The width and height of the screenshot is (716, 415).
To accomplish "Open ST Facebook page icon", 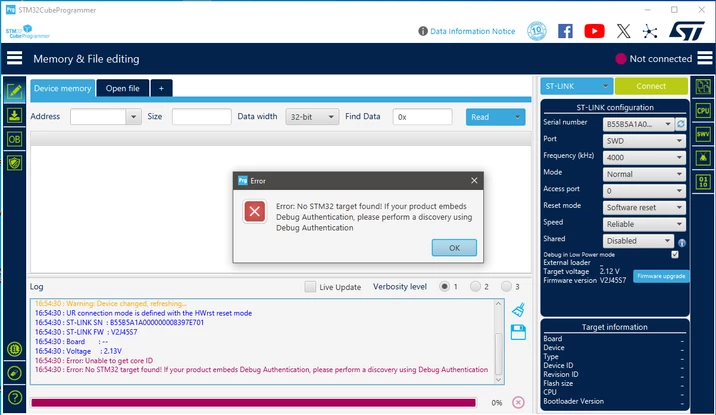I will pyautogui.click(x=565, y=31).
